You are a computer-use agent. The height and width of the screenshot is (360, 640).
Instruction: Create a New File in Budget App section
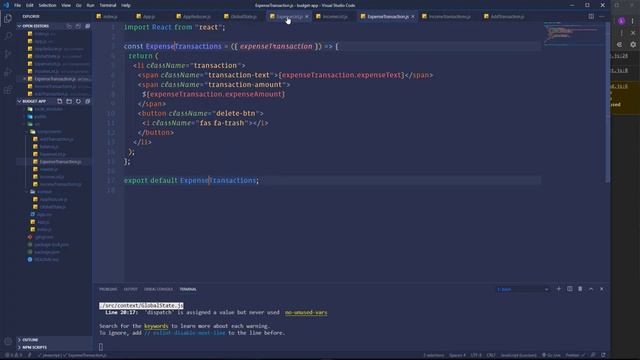click(x=60, y=101)
